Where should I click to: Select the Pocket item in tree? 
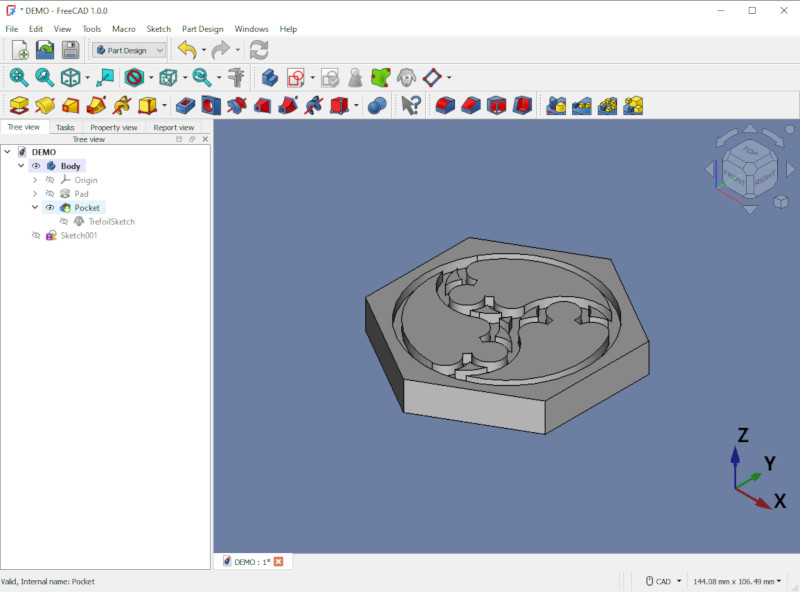click(87, 207)
